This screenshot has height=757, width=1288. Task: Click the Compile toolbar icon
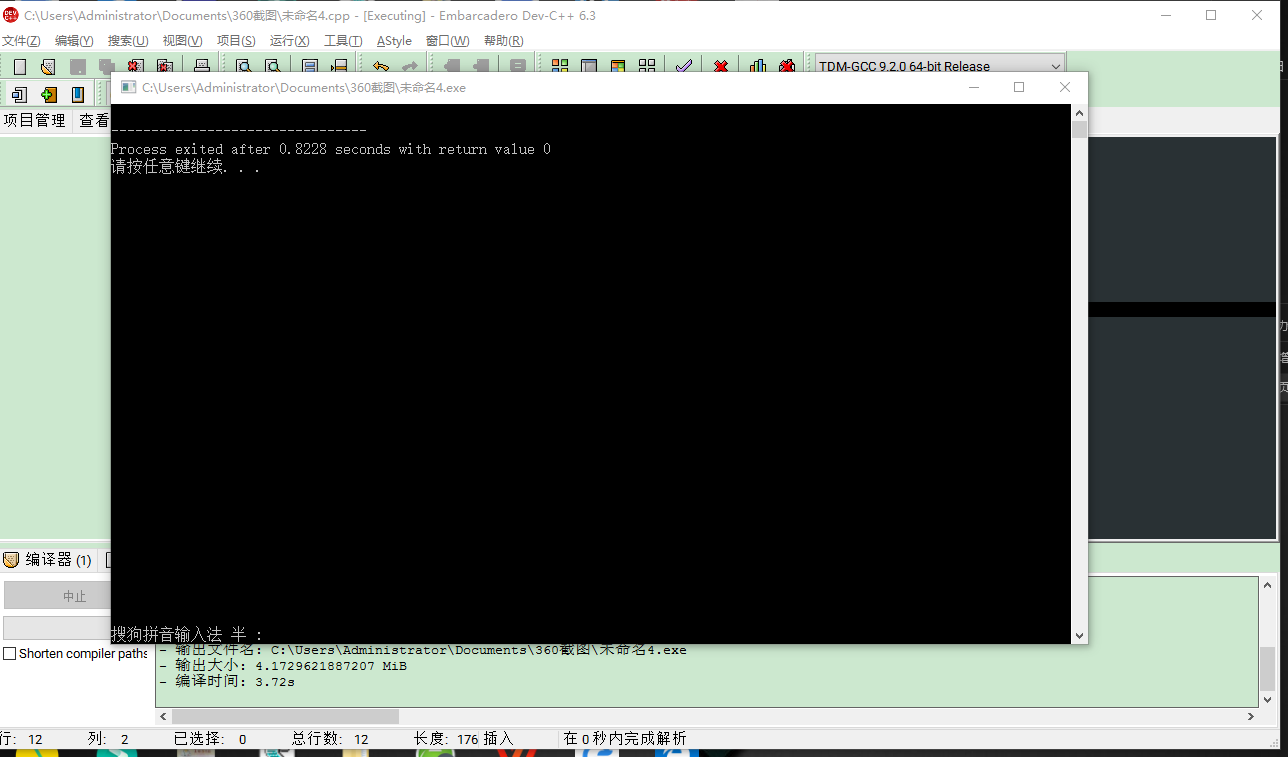coord(560,67)
